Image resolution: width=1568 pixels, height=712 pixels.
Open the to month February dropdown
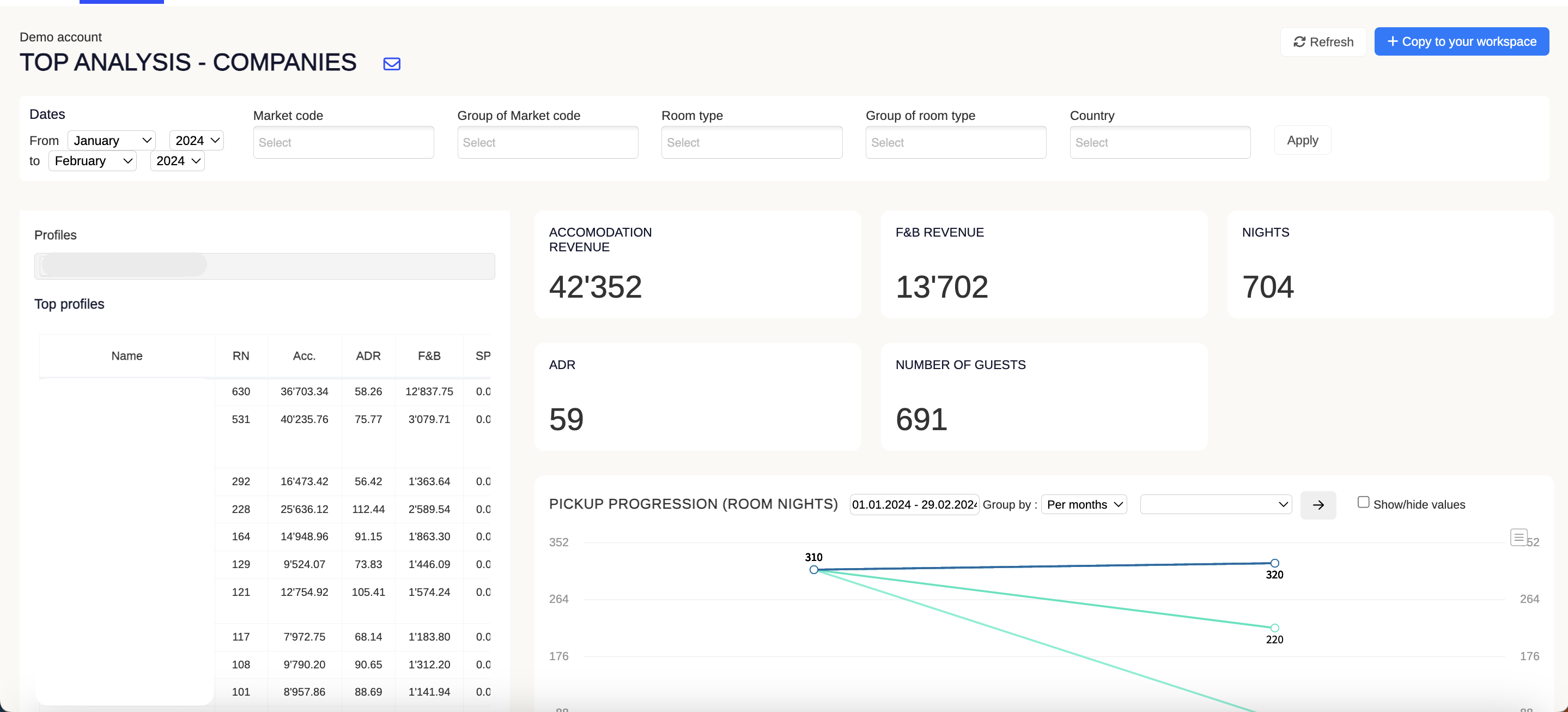point(93,161)
